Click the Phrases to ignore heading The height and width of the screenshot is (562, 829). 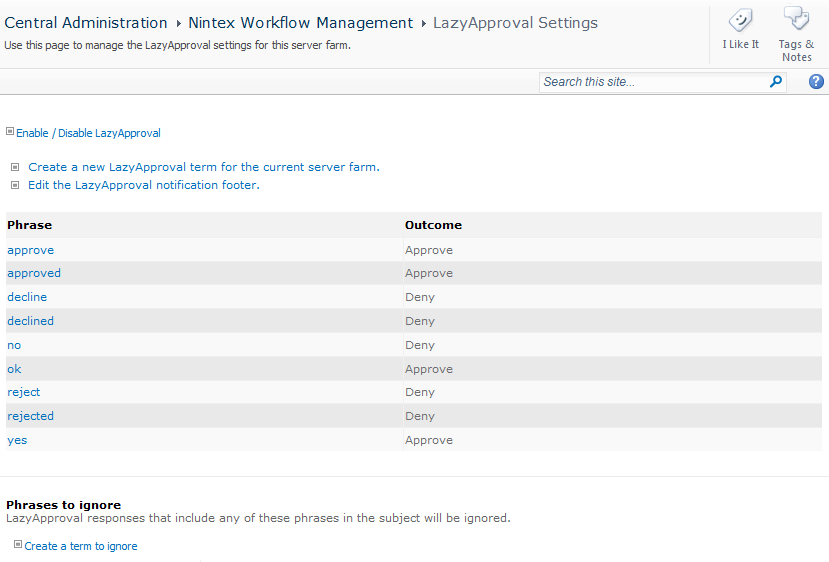click(x=63, y=505)
